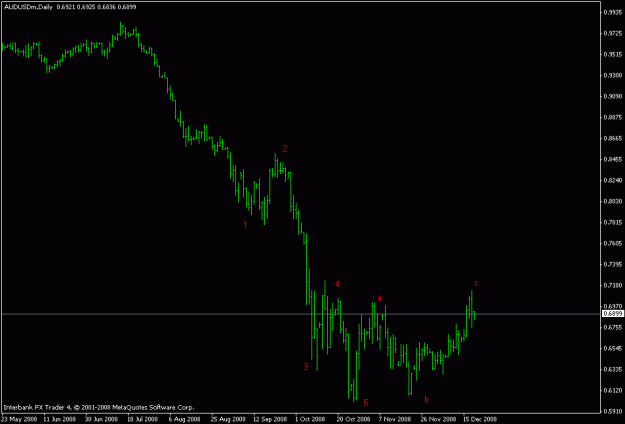Click the 0.6120 price axis label
625x424 pixels.
coord(613,391)
